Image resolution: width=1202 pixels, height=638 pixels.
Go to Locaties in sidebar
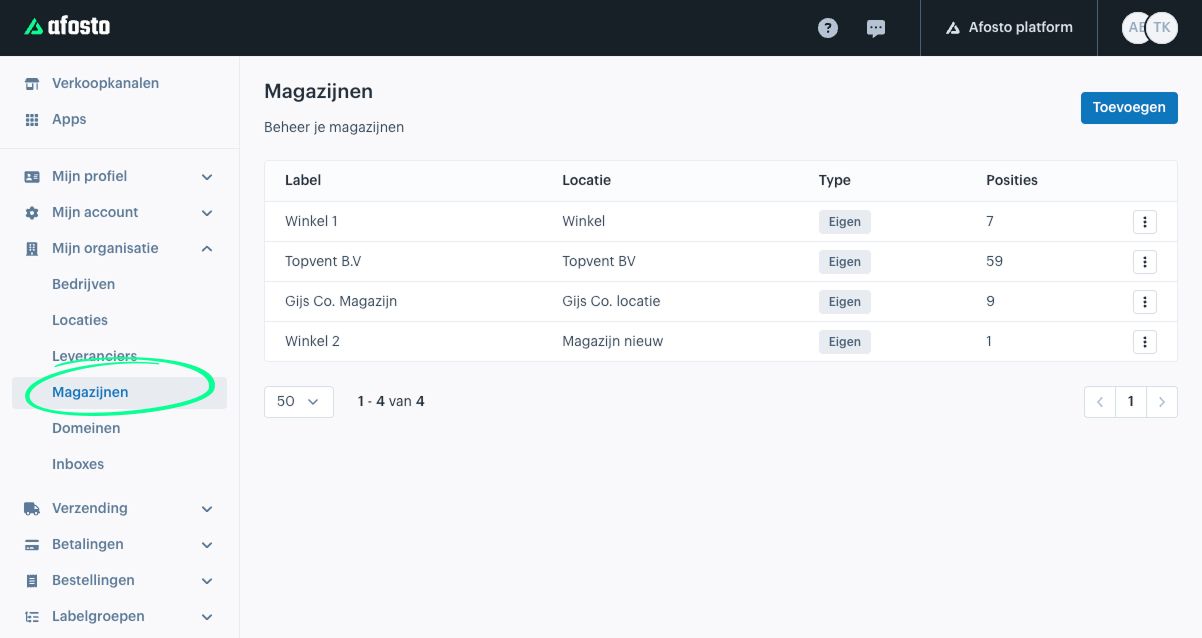(80, 320)
